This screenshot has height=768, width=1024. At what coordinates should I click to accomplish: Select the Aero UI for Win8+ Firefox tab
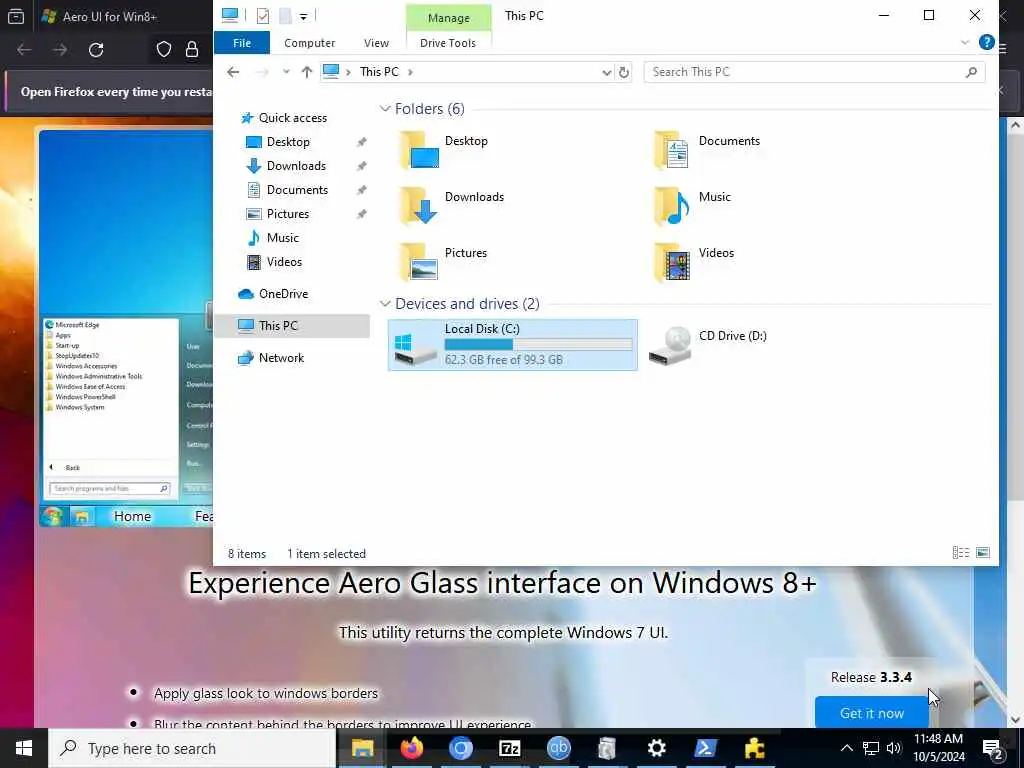(x=110, y=16)
